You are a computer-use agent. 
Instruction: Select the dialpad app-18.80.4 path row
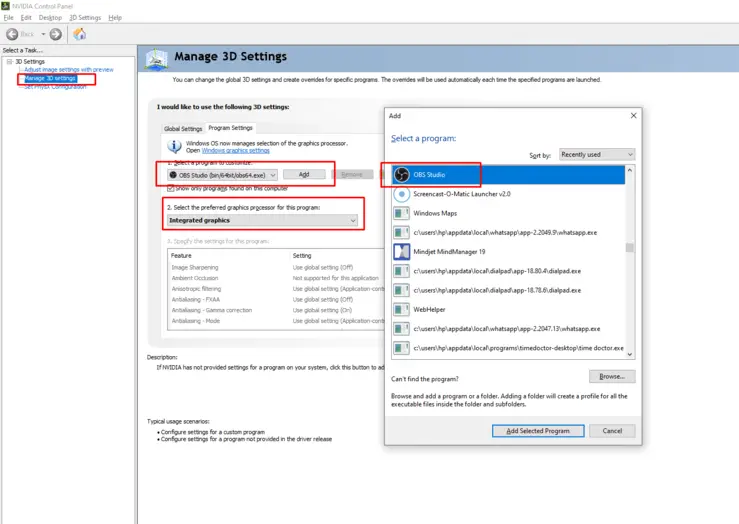[509, 271]
